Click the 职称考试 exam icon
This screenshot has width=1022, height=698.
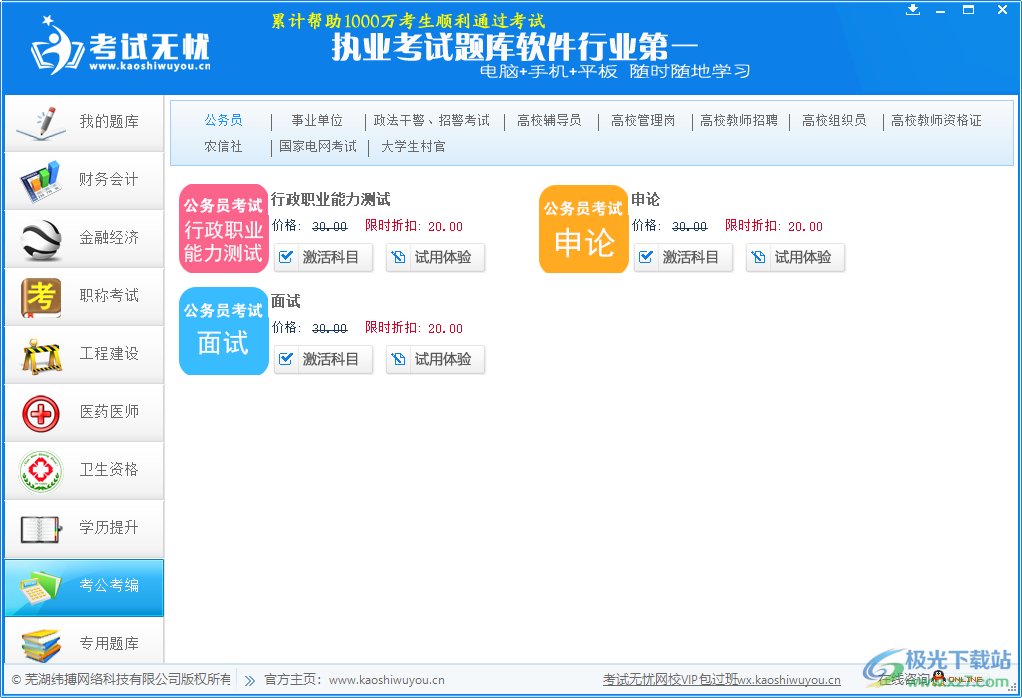(x=40, y=296)
